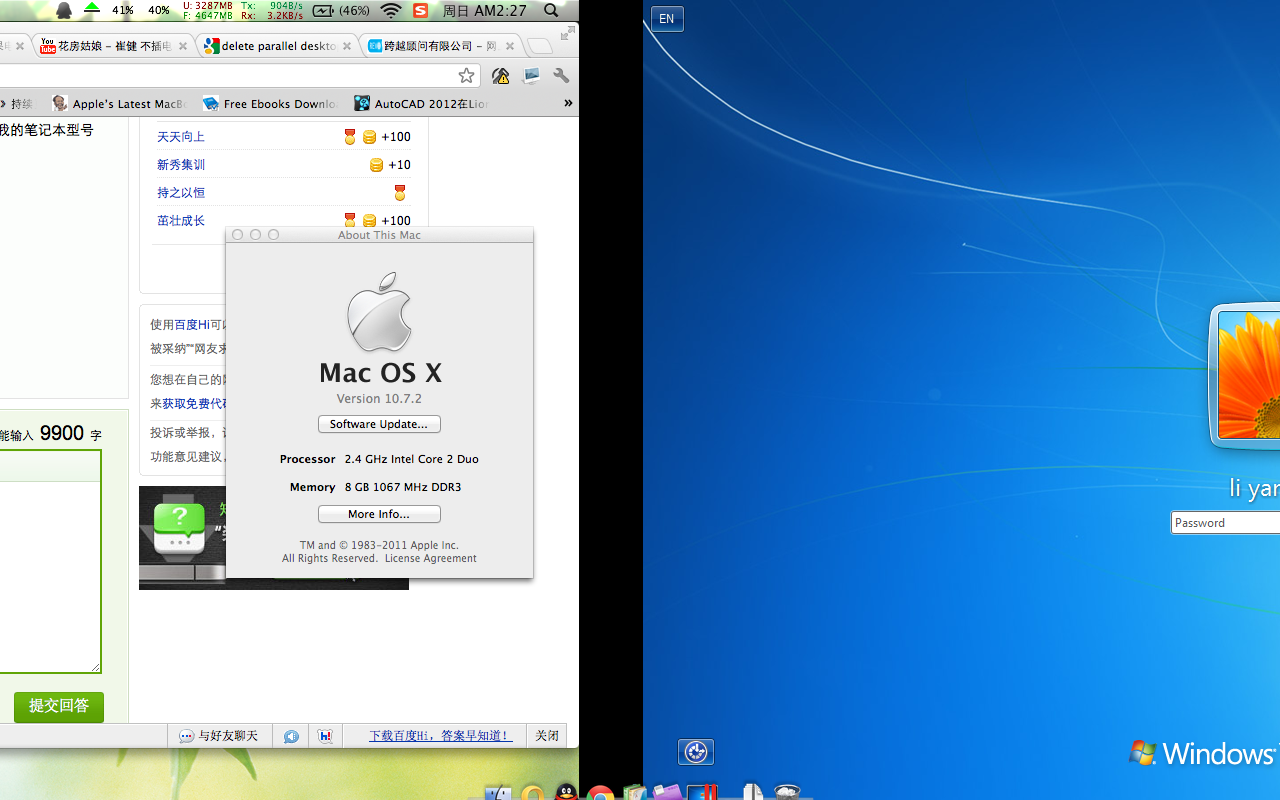The width and height of the screenshot is (1280, 800).
Task: Click the 百度Hi link in the page
Action: click(192, 324)
